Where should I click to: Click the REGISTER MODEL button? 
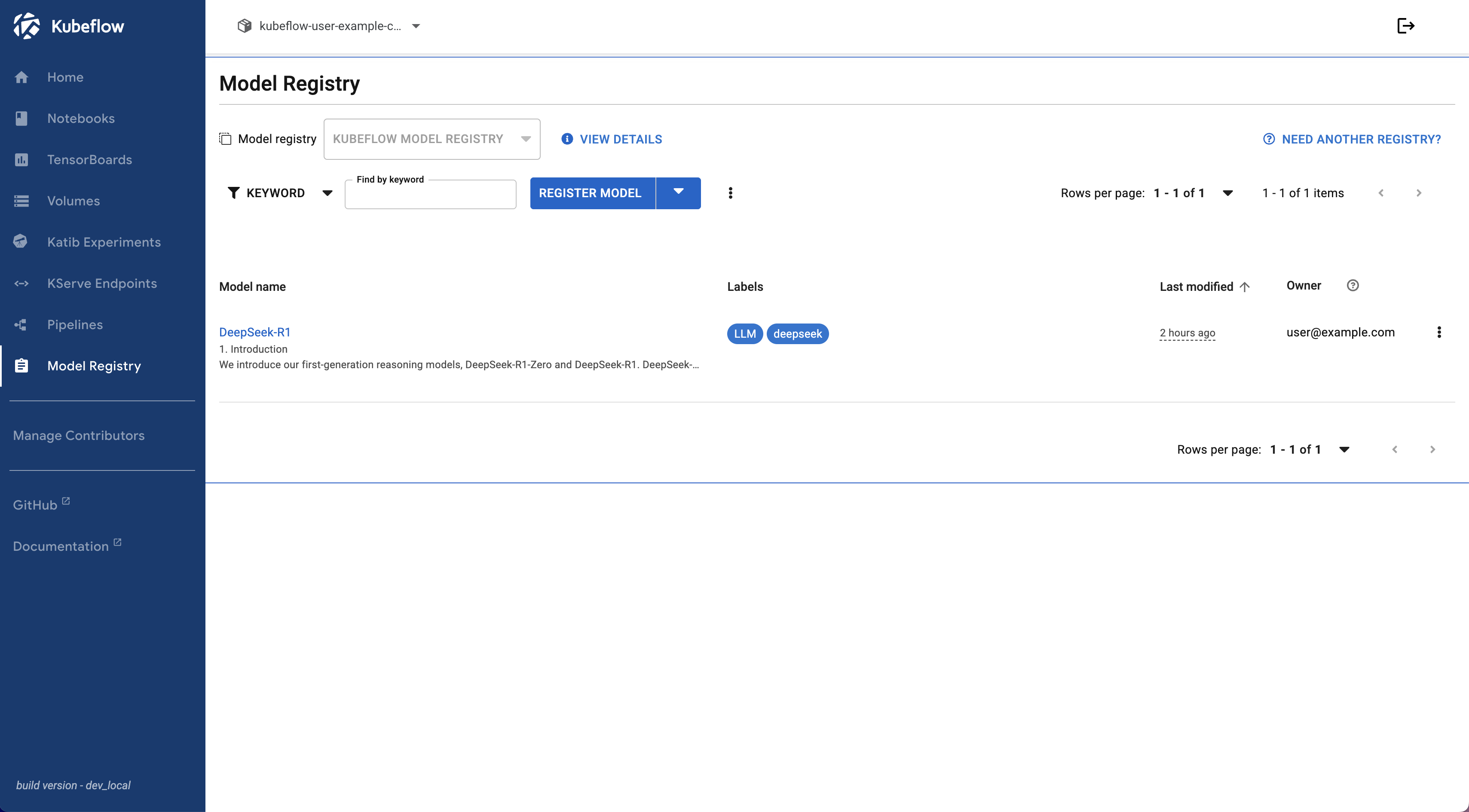point(591,193)
